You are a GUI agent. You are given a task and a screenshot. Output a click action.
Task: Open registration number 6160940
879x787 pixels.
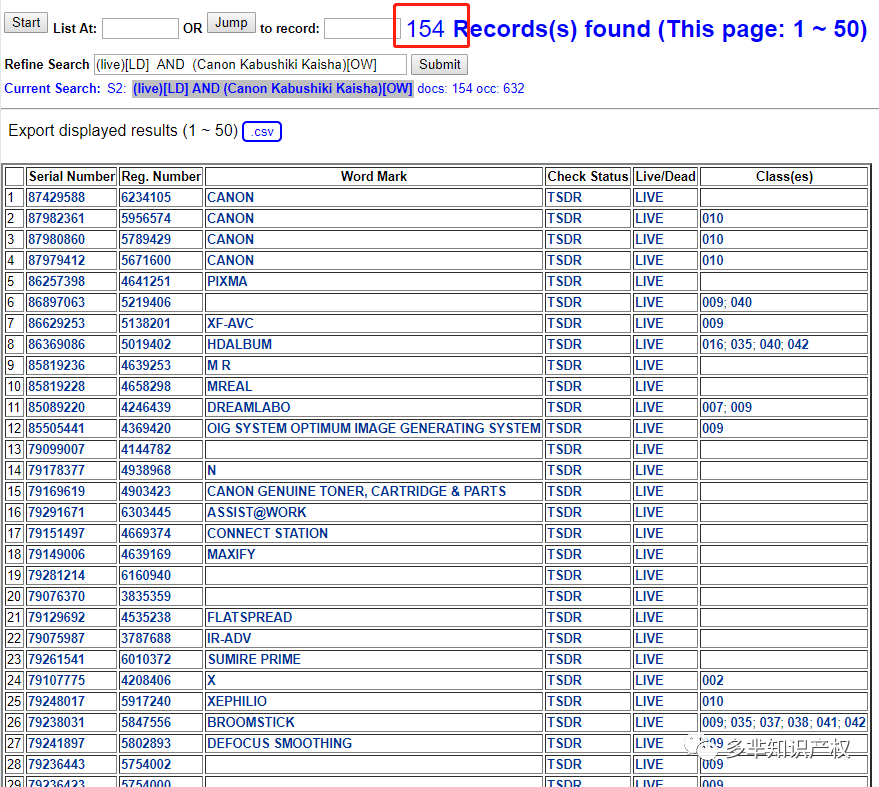(146, 576)
